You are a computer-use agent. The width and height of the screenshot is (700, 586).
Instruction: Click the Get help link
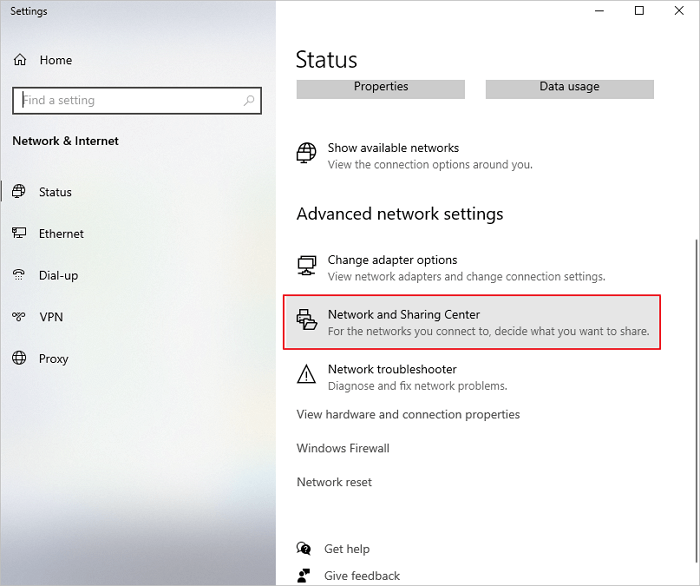coord(346,549)
